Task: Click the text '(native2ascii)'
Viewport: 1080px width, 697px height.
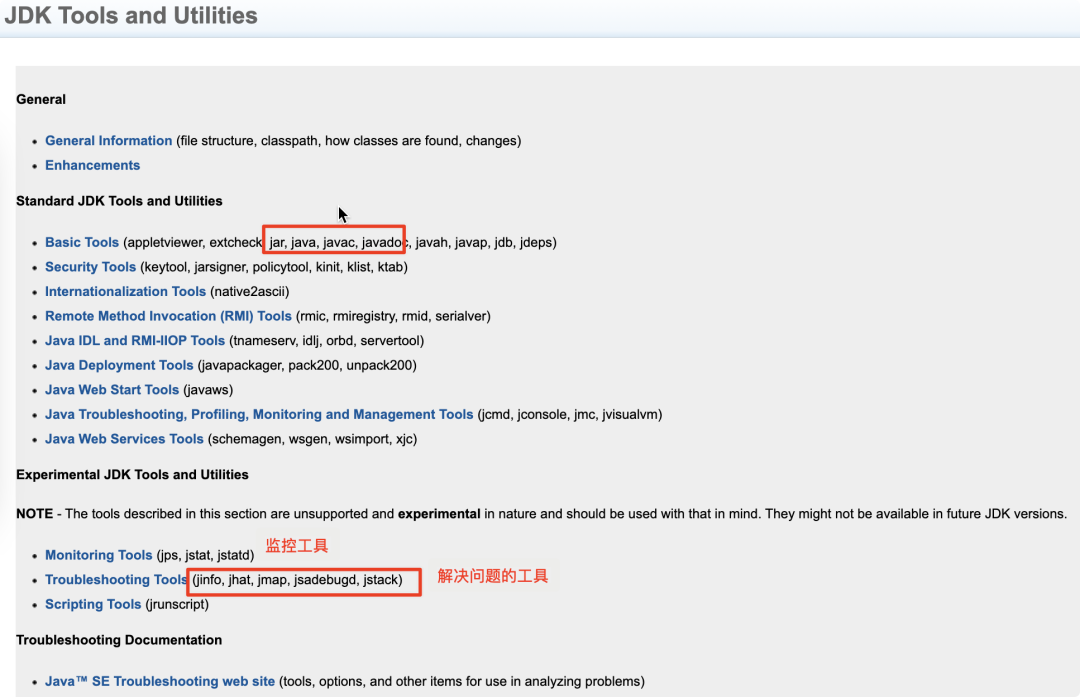Action: pos(250,291)
